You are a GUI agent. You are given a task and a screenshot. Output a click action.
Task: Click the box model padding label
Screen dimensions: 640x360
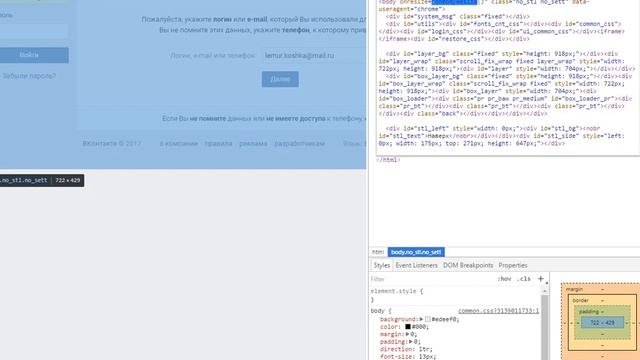[589, 311]
